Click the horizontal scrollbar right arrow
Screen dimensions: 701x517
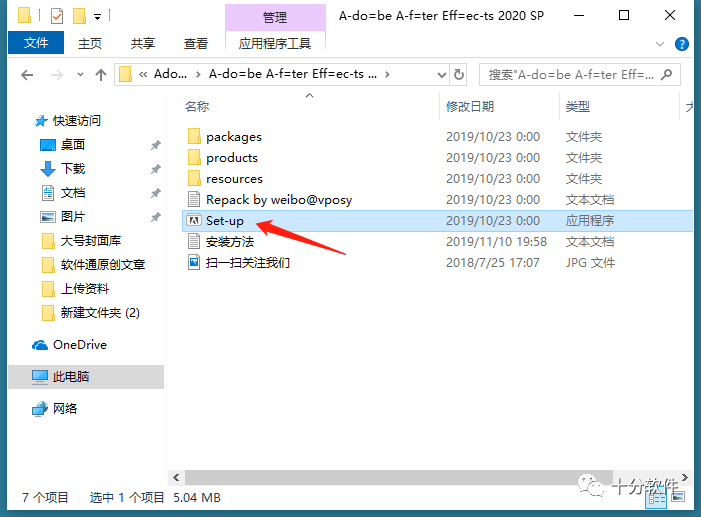(x=684, y=478)
